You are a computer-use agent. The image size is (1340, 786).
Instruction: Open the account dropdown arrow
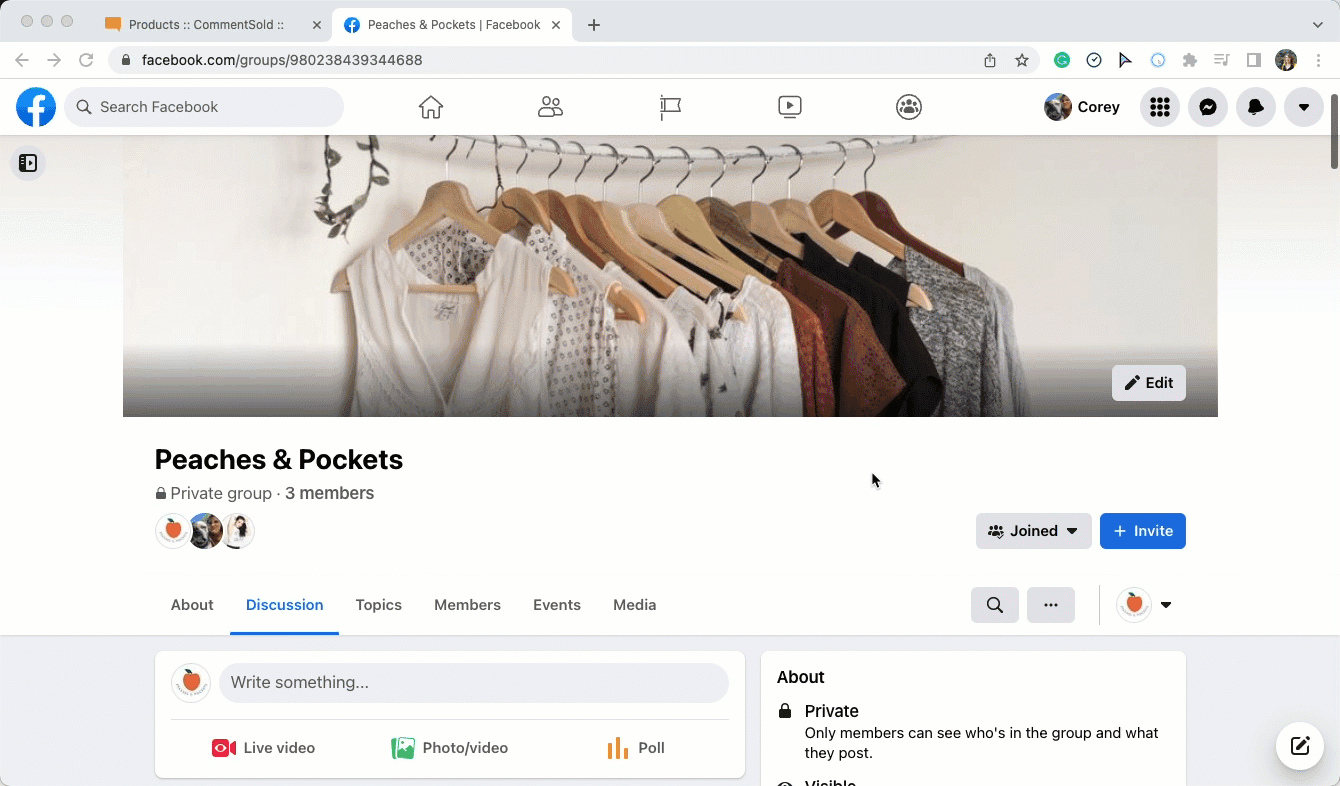(x=1304, y=107)
